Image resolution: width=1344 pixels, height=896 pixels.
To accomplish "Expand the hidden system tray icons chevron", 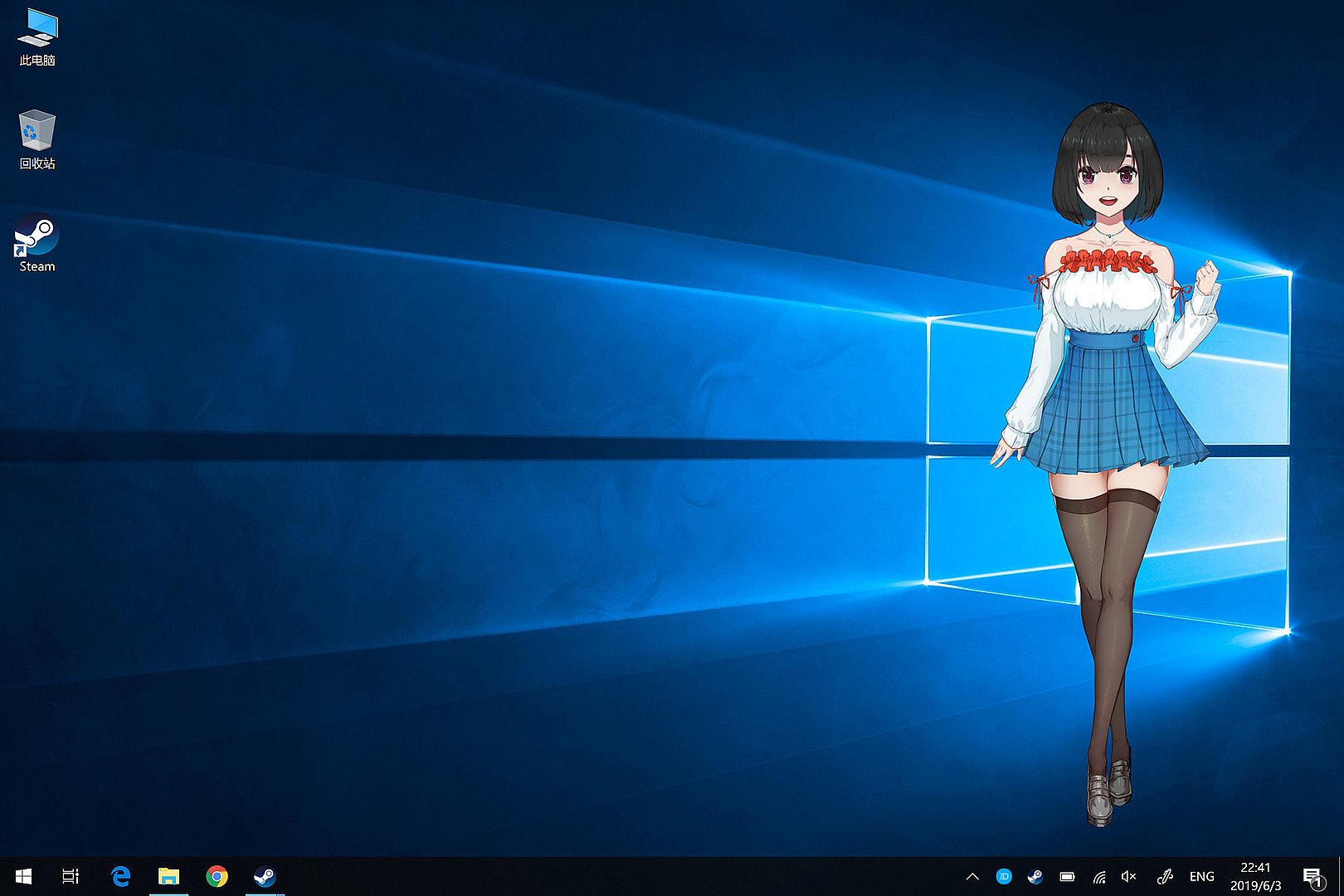I will tap(972, 876).
